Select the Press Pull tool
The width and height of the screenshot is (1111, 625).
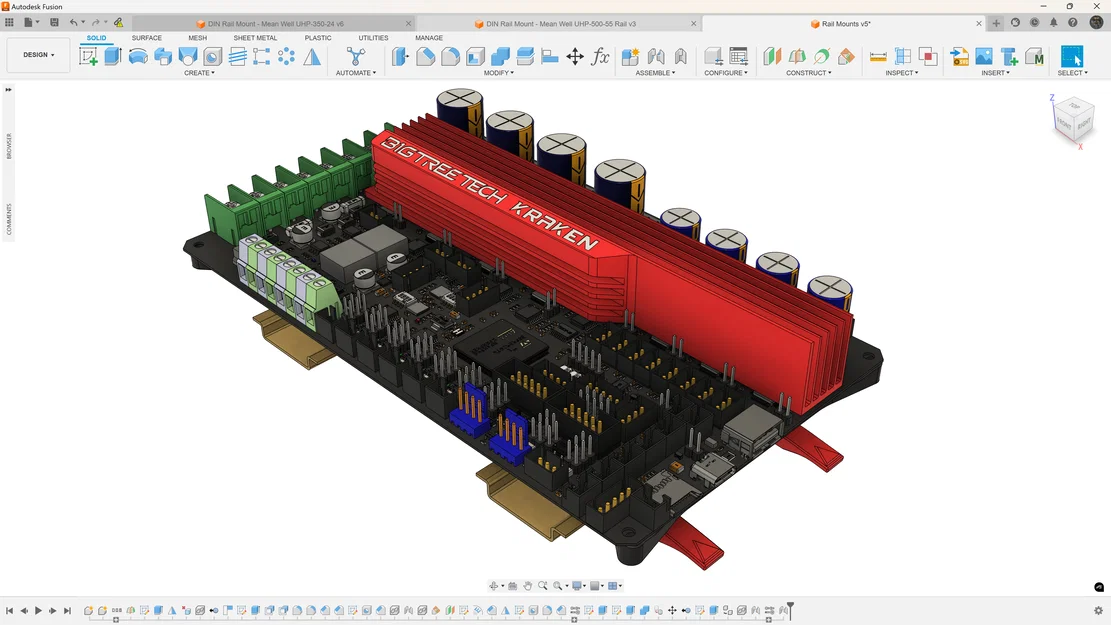coord(399,56)
